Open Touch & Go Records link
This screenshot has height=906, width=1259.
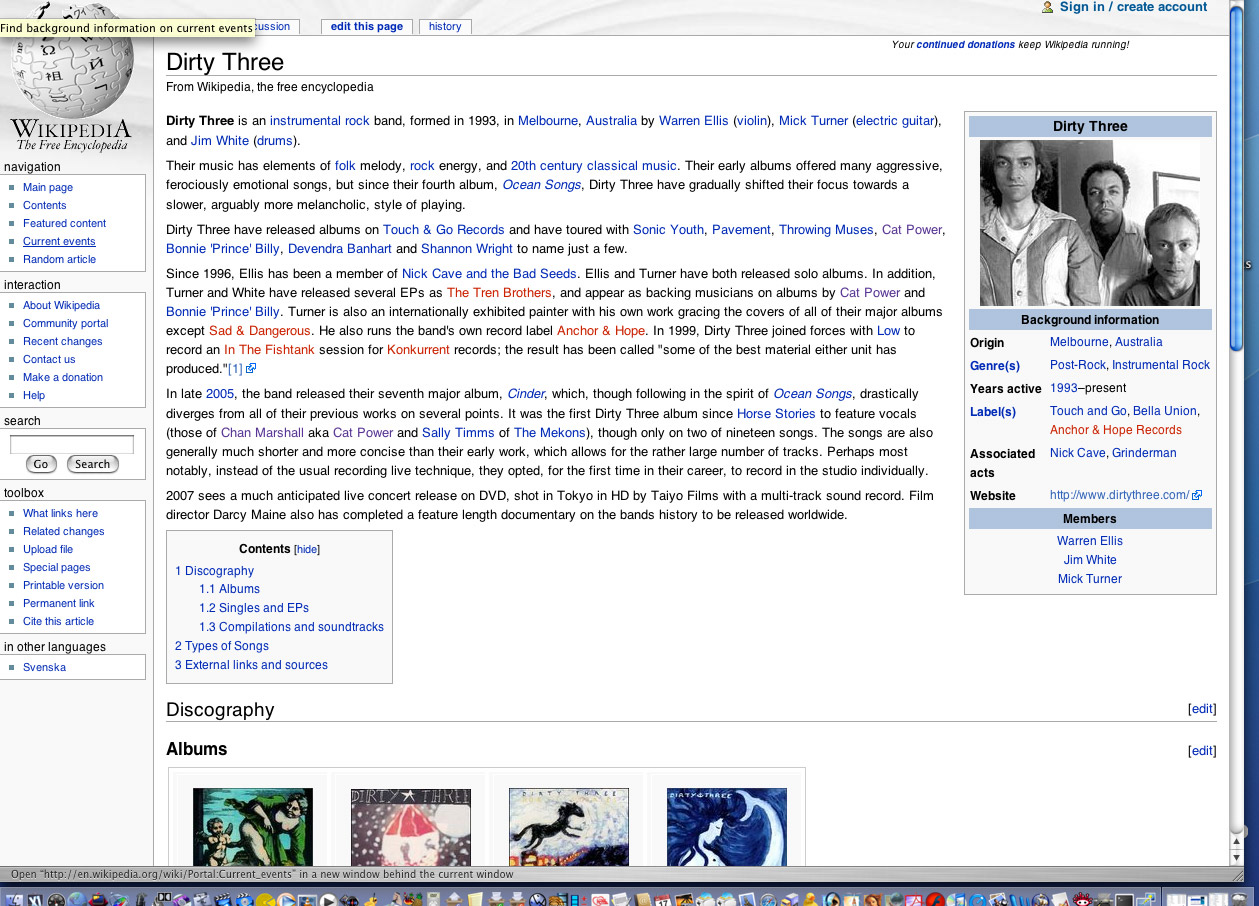444,230
